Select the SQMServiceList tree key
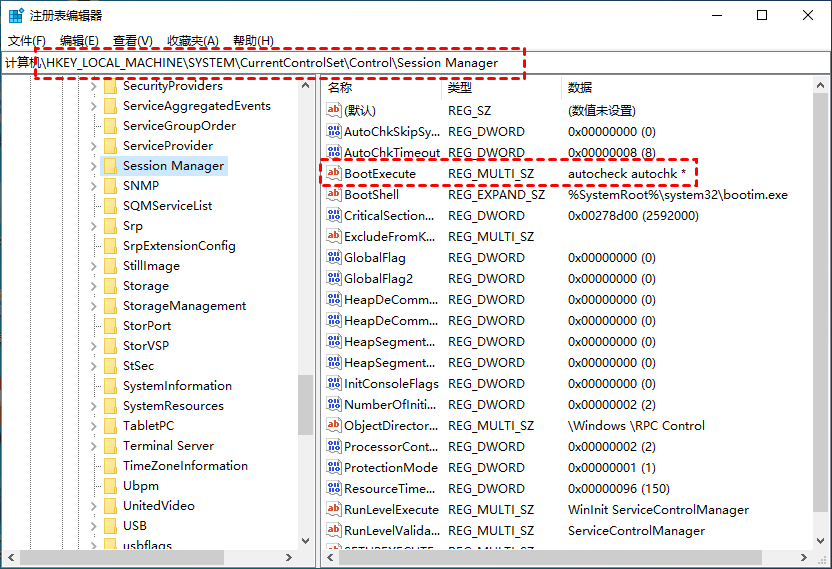This screenshot has width=832, height=569. click(167, 206)
